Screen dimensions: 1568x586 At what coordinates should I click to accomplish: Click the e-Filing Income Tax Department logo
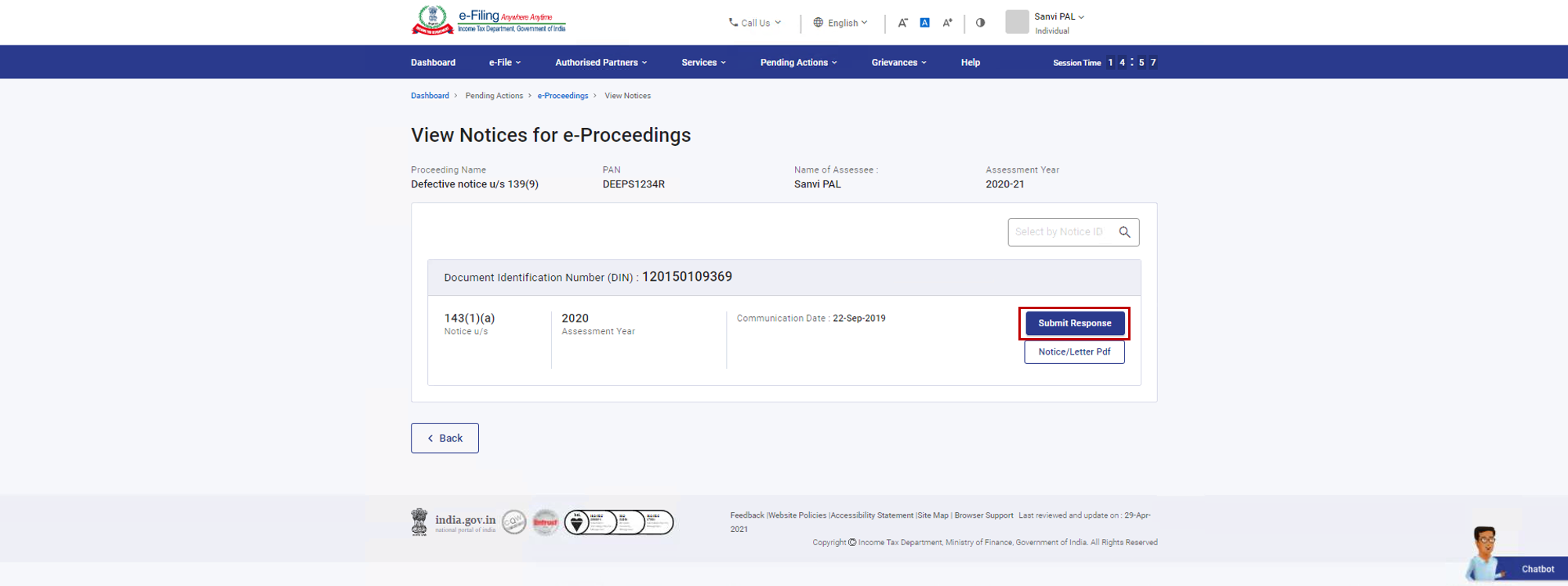click(x=488, y=21)
